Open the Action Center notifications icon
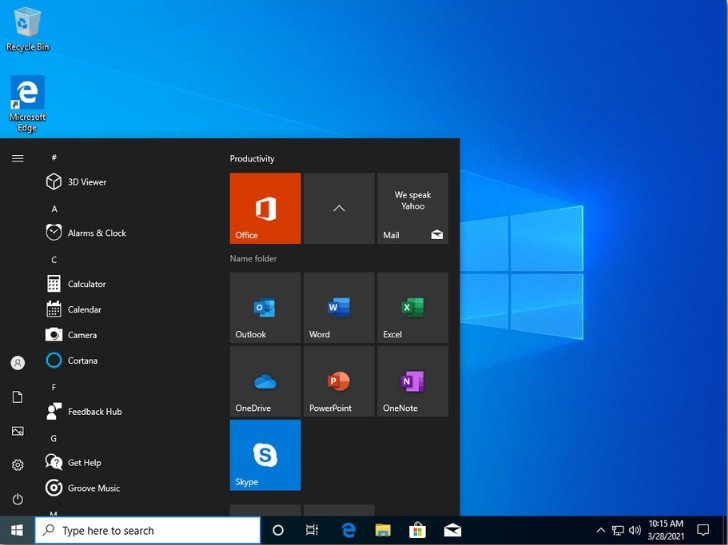 pos(703,530)
